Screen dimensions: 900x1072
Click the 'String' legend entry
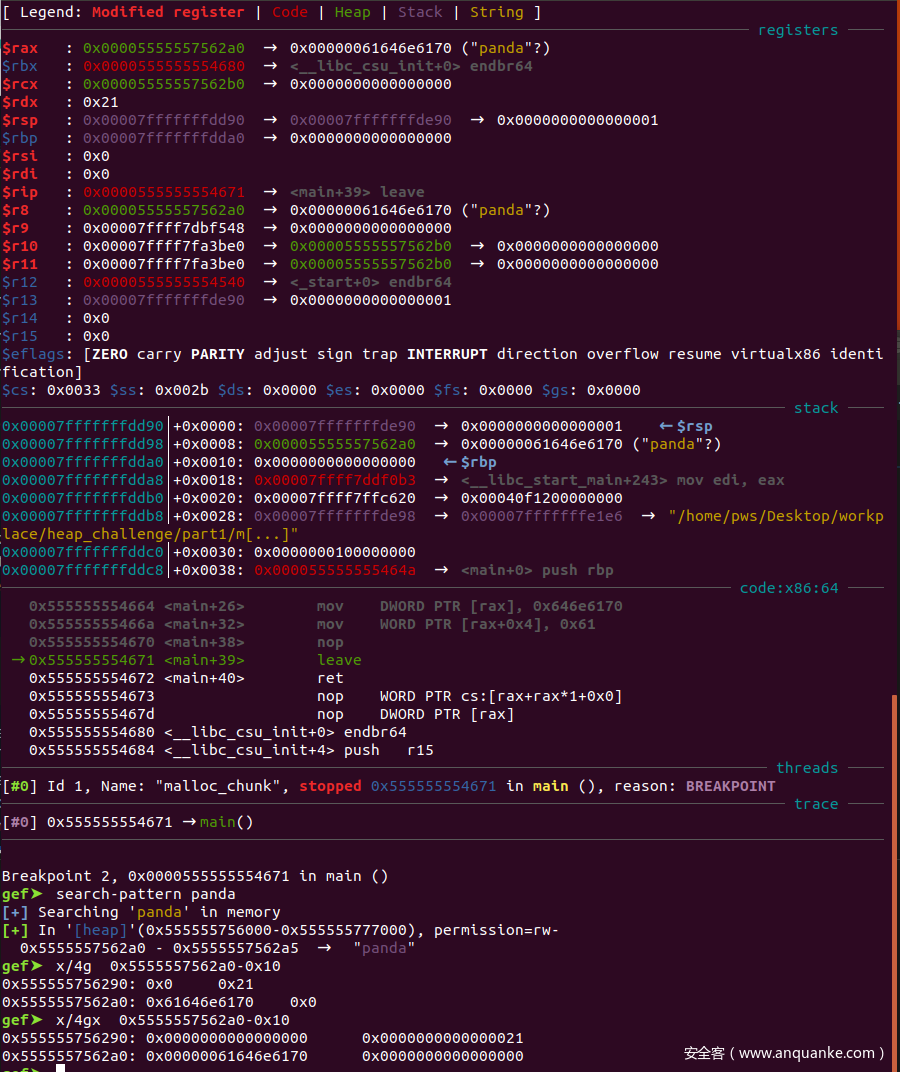[x=496, y=12]
